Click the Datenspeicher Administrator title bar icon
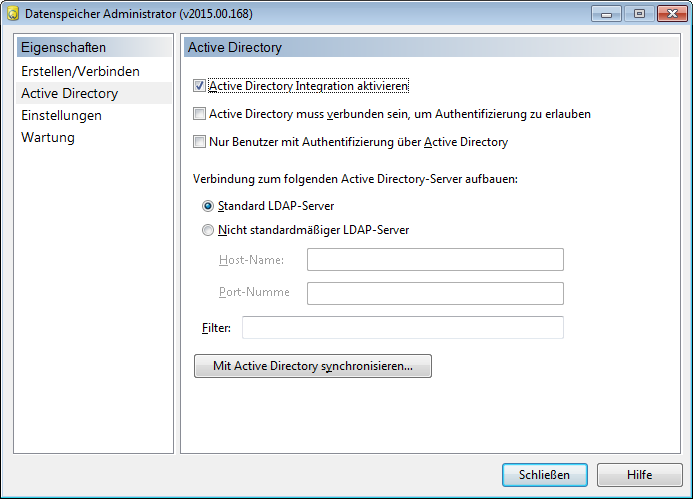 [x=13, y=14]
